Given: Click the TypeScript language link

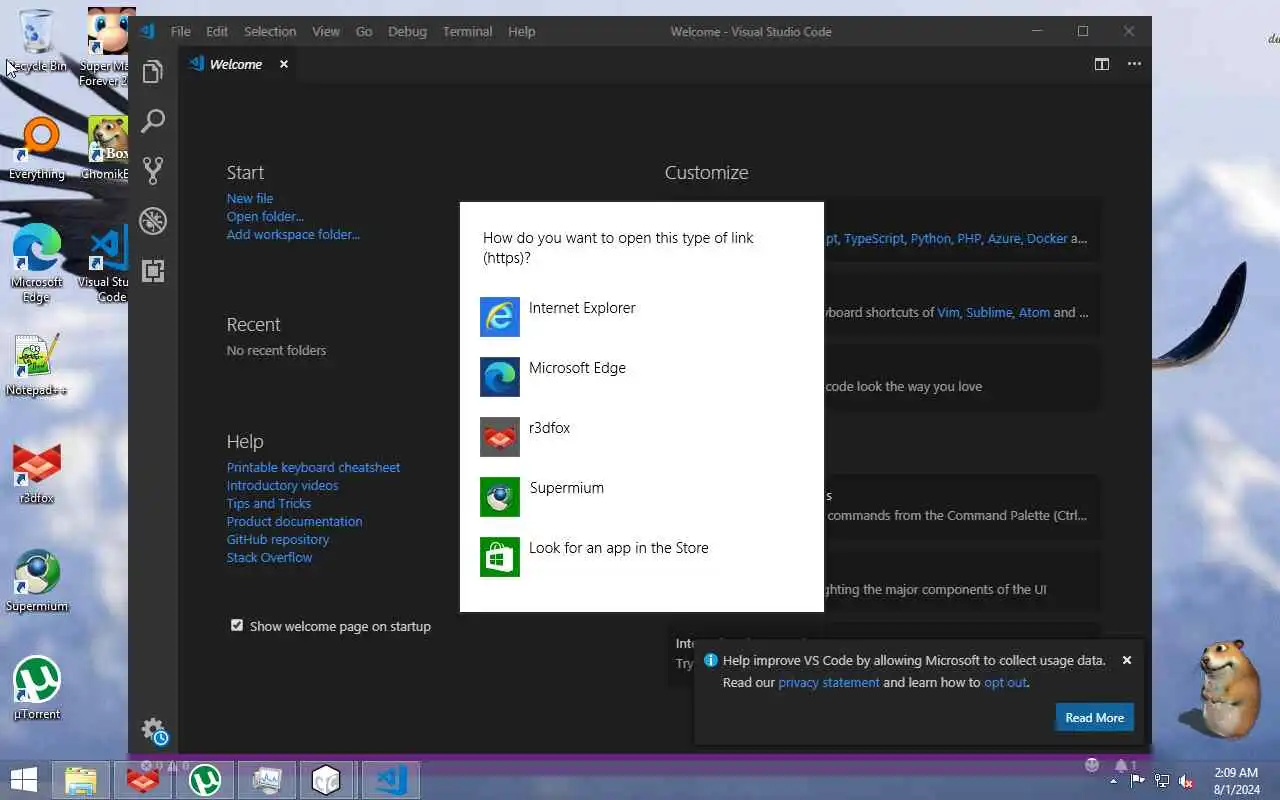Looking at the screenshot, I should coord(873,238).
